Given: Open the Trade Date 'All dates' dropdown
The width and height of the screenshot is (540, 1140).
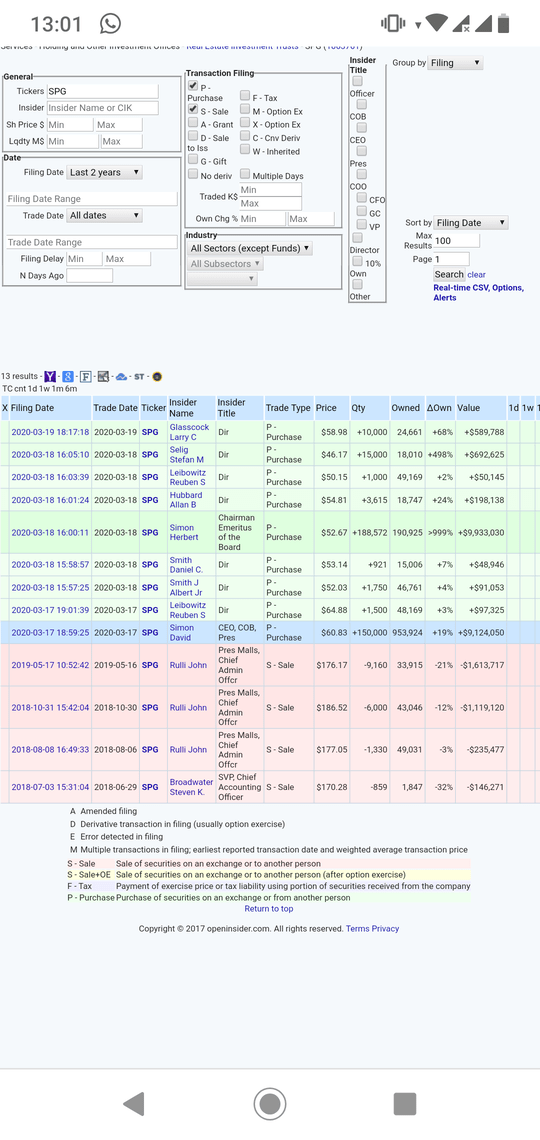Looking at the screenshot, I should click(x=105, y=215).
